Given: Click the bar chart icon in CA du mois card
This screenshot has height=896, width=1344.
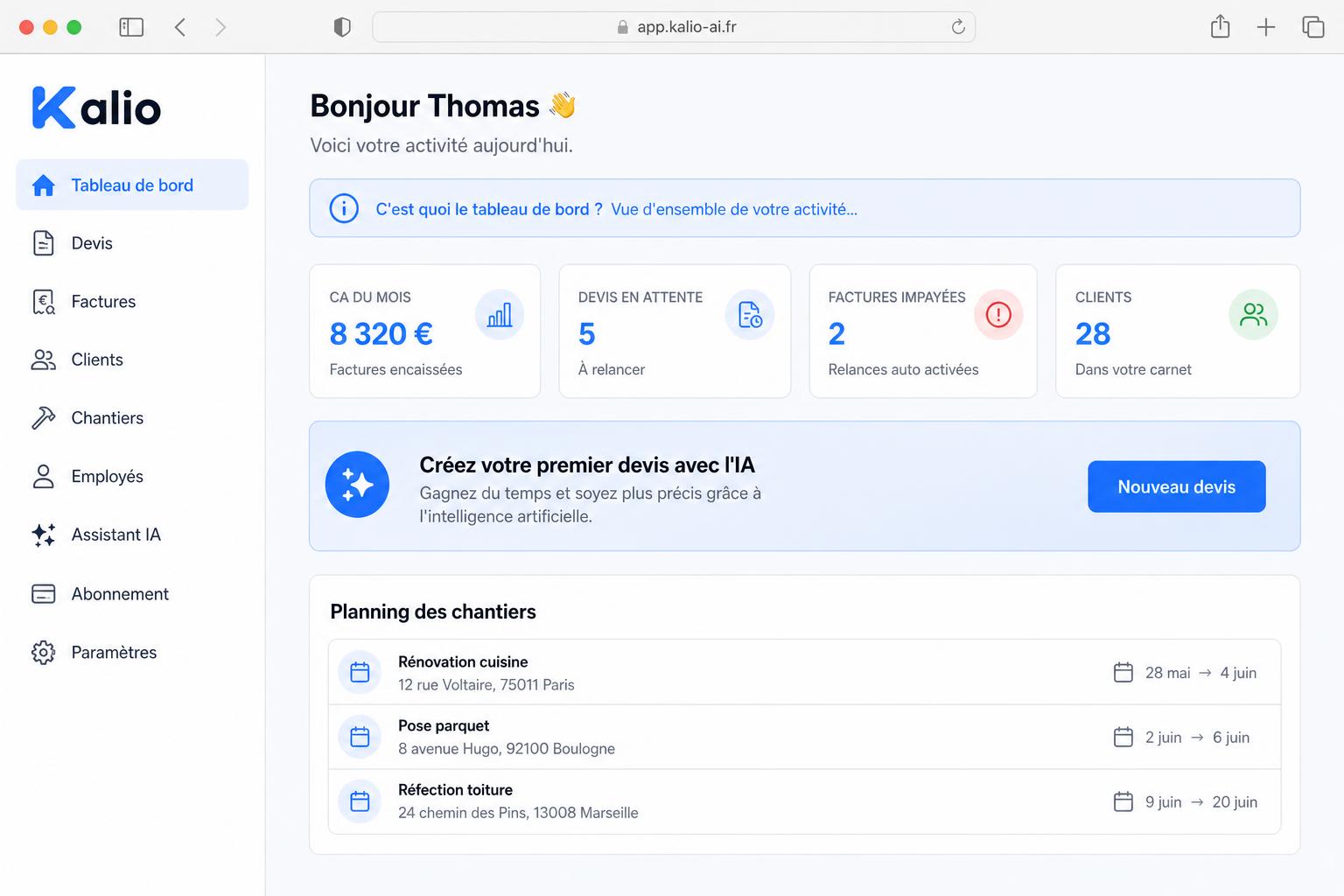Looking at the screenshot, I should [500, 315].
